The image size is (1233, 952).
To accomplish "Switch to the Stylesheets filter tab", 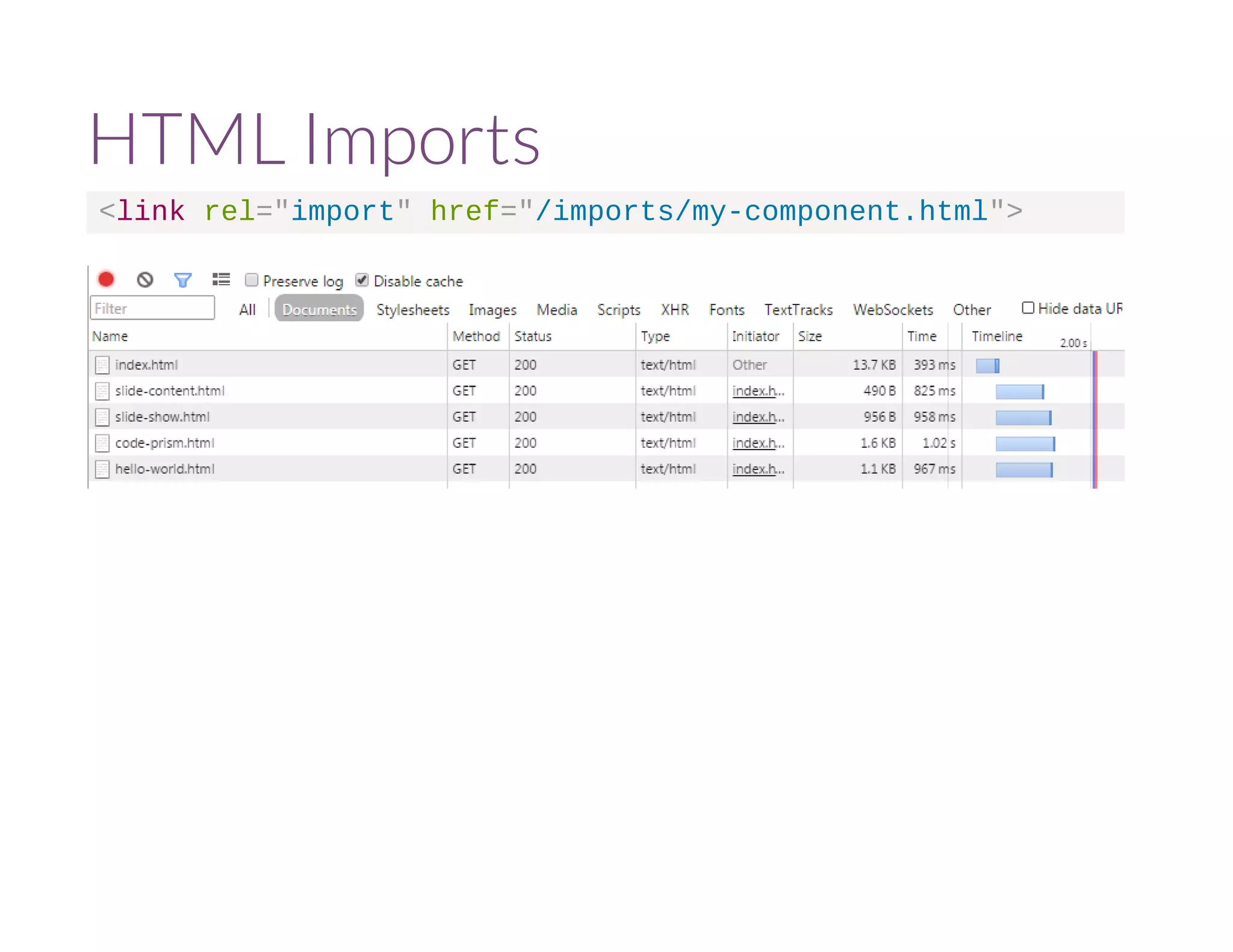I will coord(412,310).
